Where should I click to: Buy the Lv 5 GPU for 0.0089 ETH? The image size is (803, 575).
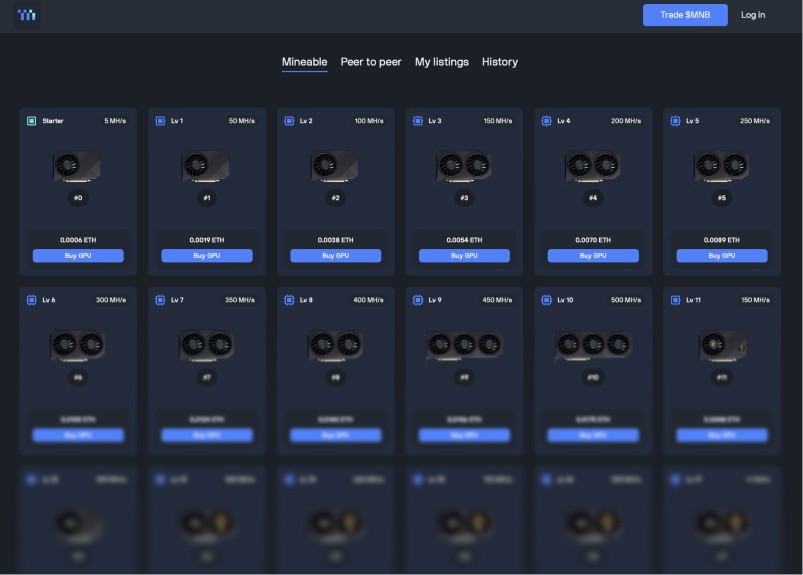[x=722, y=255]
